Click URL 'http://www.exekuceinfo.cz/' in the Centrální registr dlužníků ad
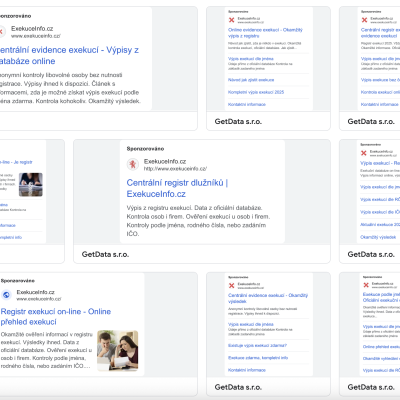 pos(175,169)
